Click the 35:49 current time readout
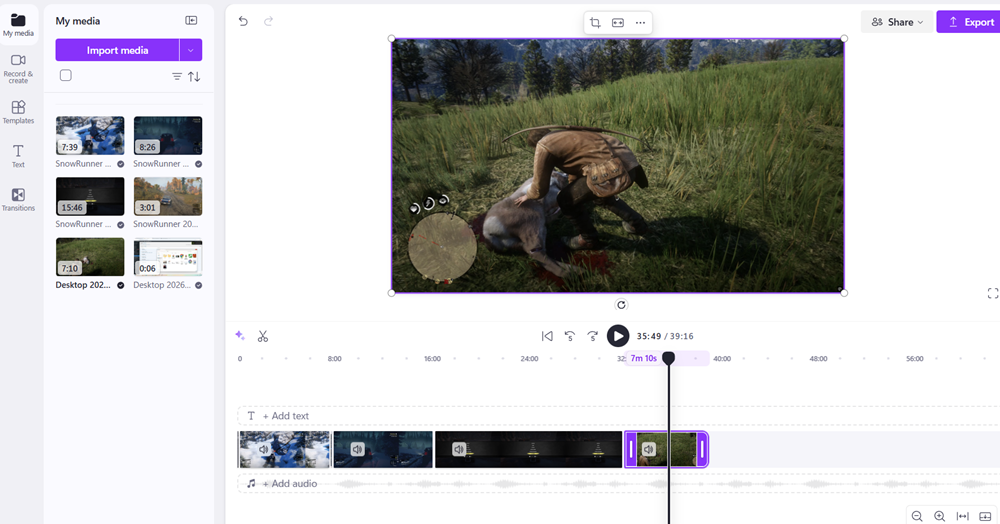Screen dimensions: 1000x524 [x=649, y=336]
